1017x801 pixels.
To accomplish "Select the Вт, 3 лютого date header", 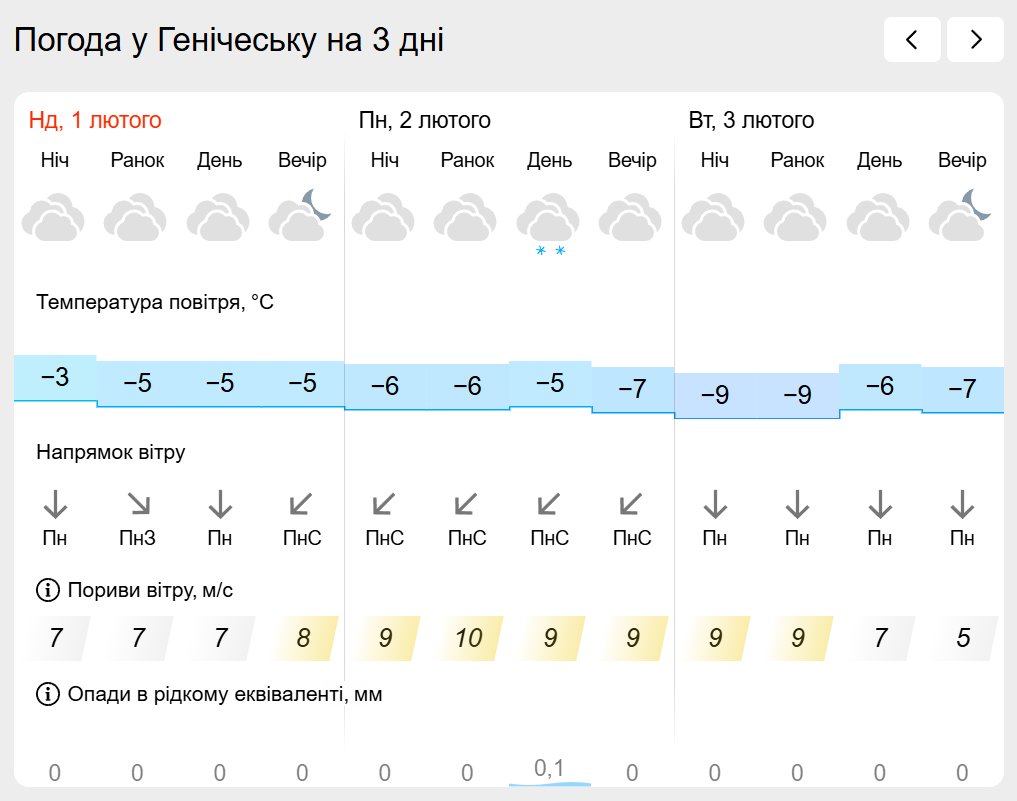I will click(x=751, y=121).
